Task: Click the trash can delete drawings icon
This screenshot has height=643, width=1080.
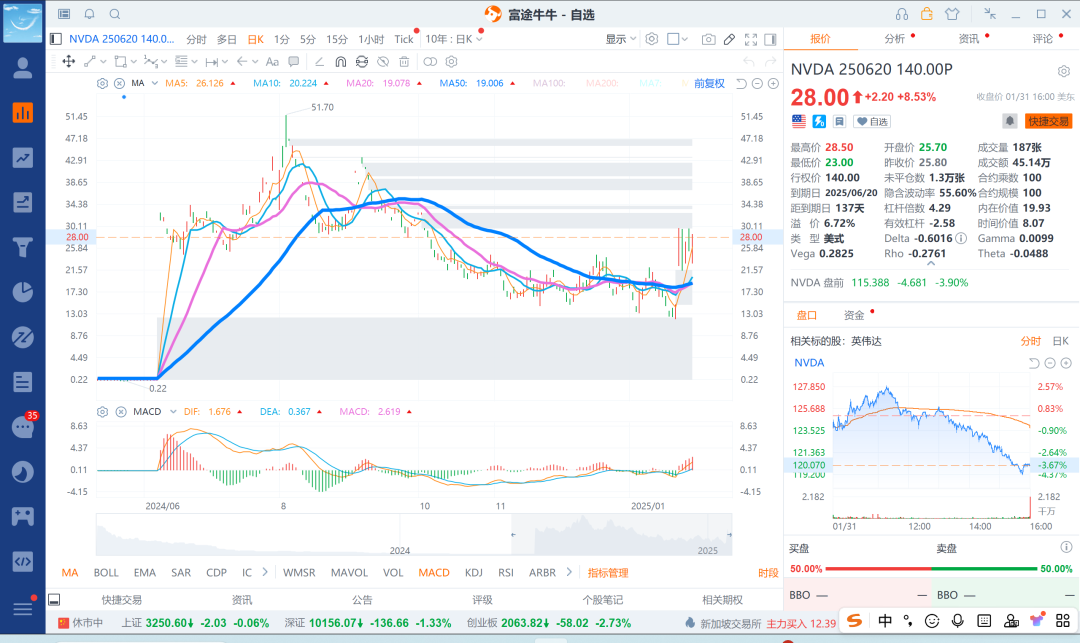Action: (x=404, y=61)
